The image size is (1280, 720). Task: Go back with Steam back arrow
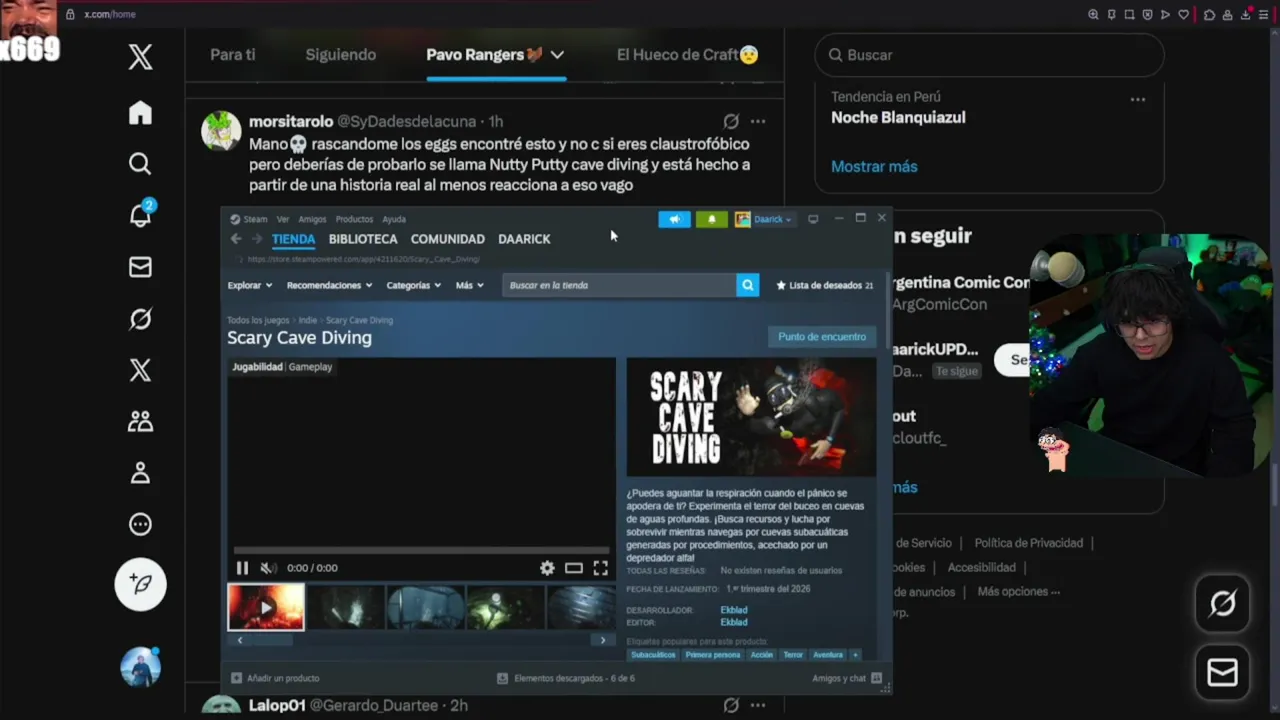point(236,239)
